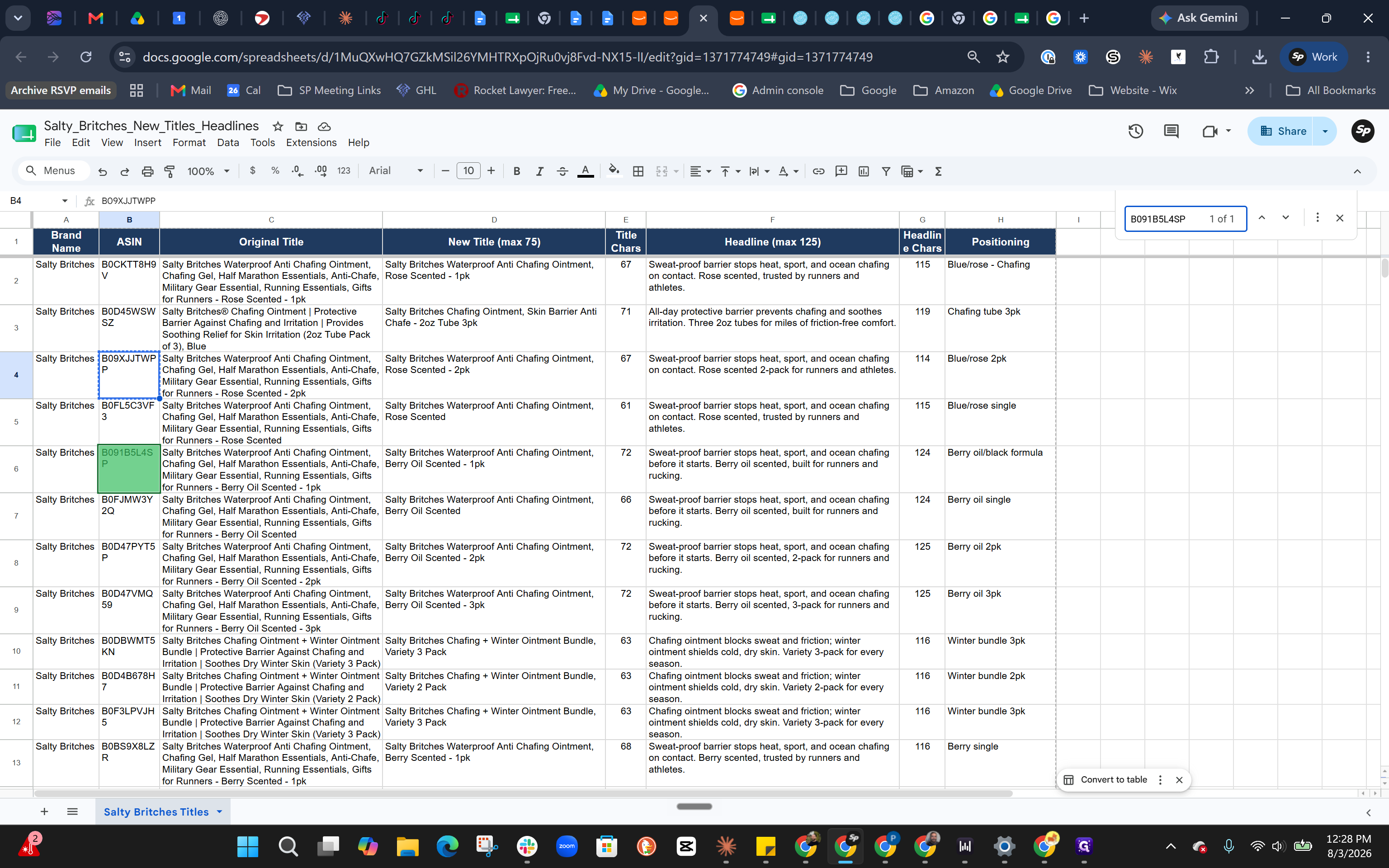1389x868 pixels.
Task: Open the Insert menu
Action: pyautogui.click(x=147, y=142)
